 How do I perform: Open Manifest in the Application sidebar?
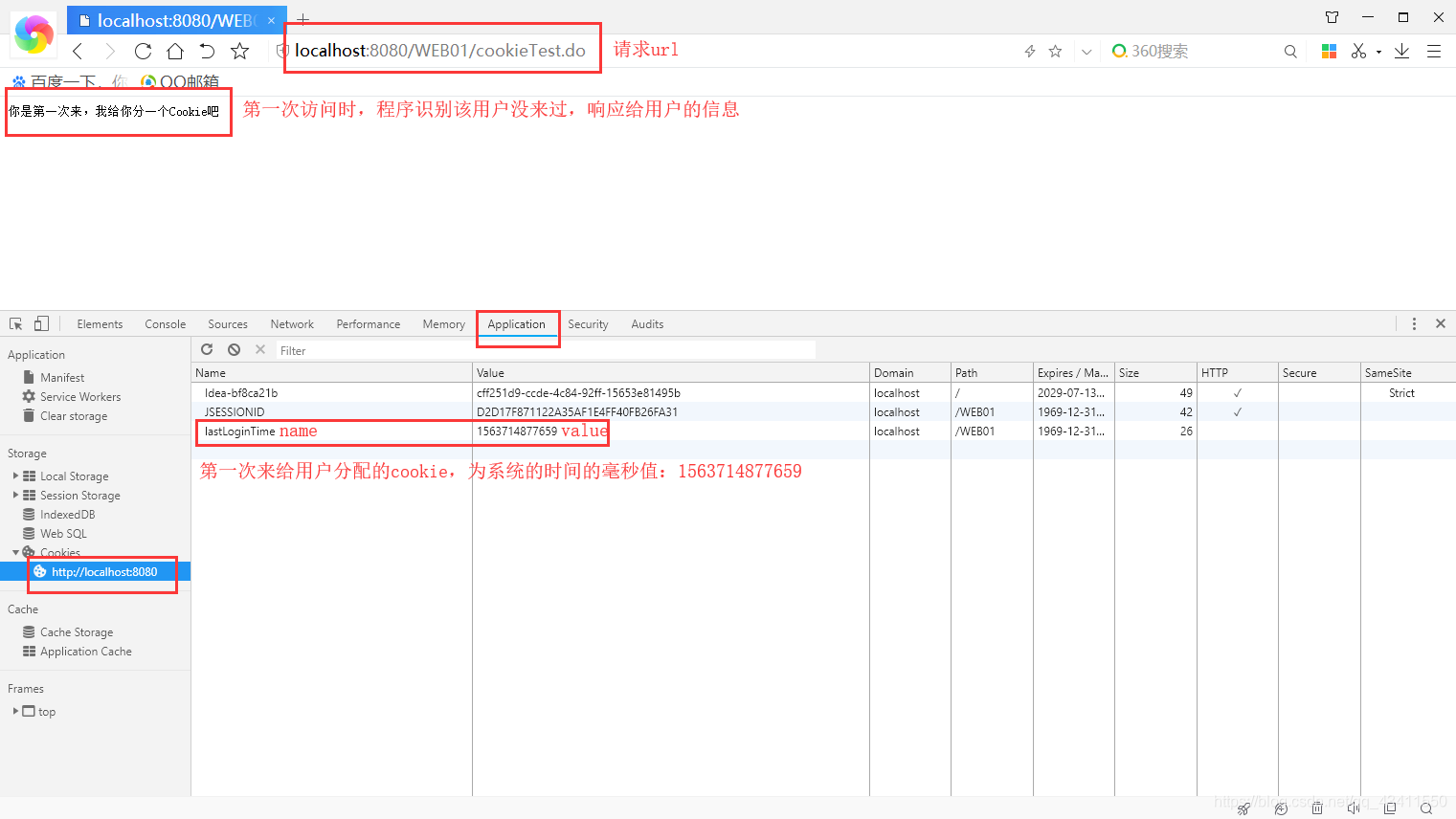(62, 378)
